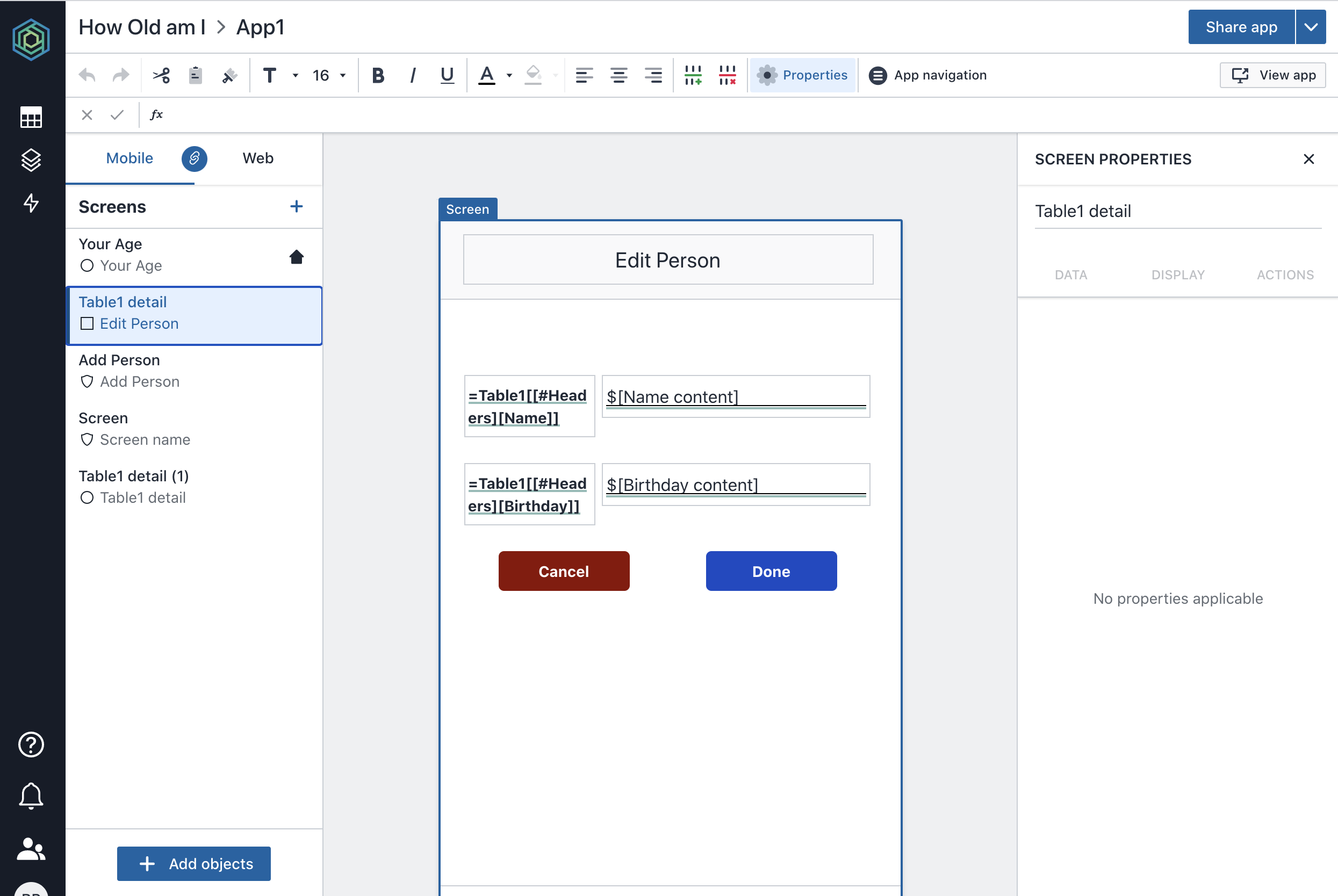Open the font color dropdown arrow

click(x=509, y=75)
